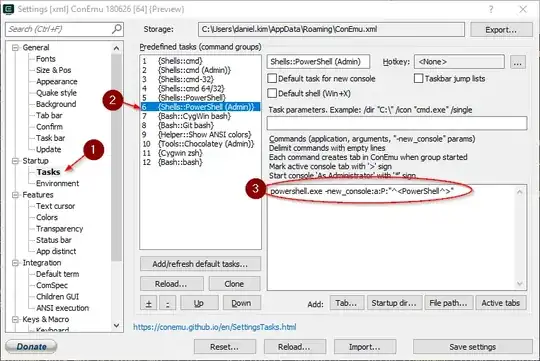Select task {Shells::cmd 64/32}
Viewport: 540px width, 361px height.
[x=200, y=89]
